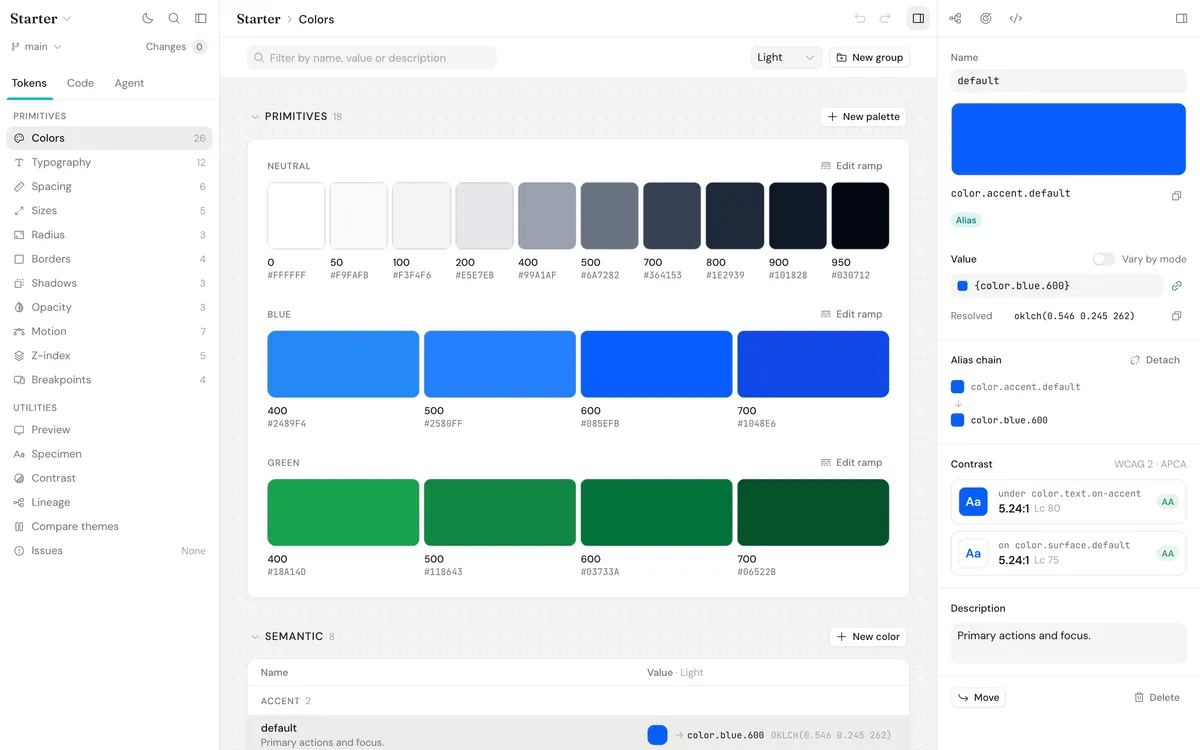Click the redo arrow icon
Viewport: 1200px width, 750px height.
coord(885,18)
